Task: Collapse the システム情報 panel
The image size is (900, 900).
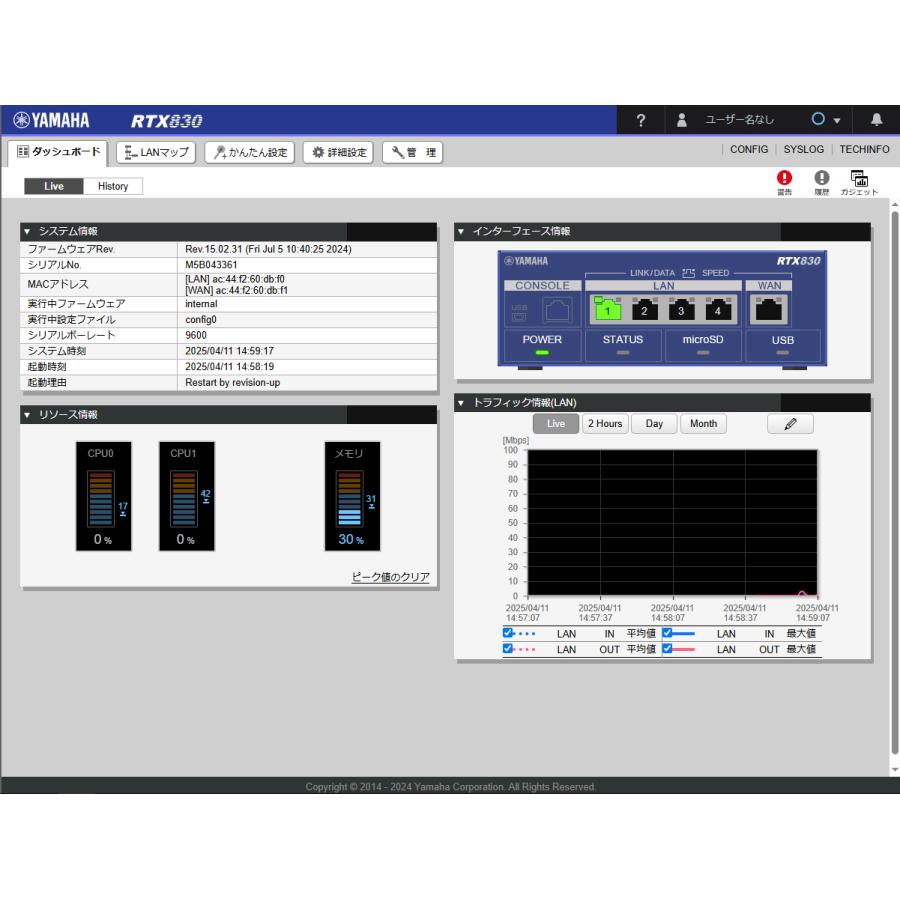Action: point(27,232)
